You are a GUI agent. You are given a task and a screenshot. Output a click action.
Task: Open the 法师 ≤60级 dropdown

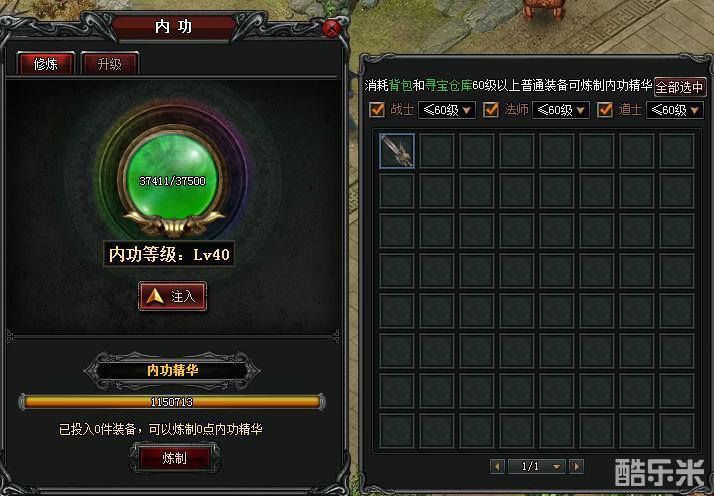561,110
